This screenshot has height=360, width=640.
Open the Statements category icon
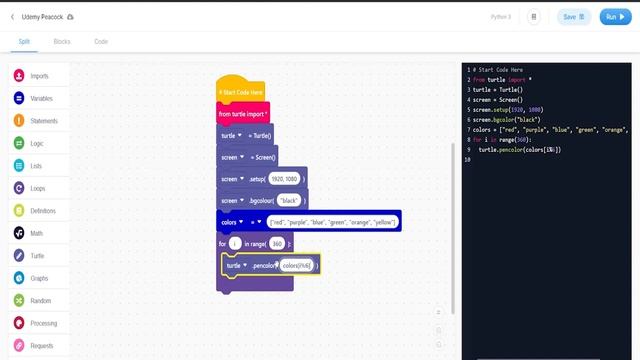pyautogui.click(x=19, y=120)
